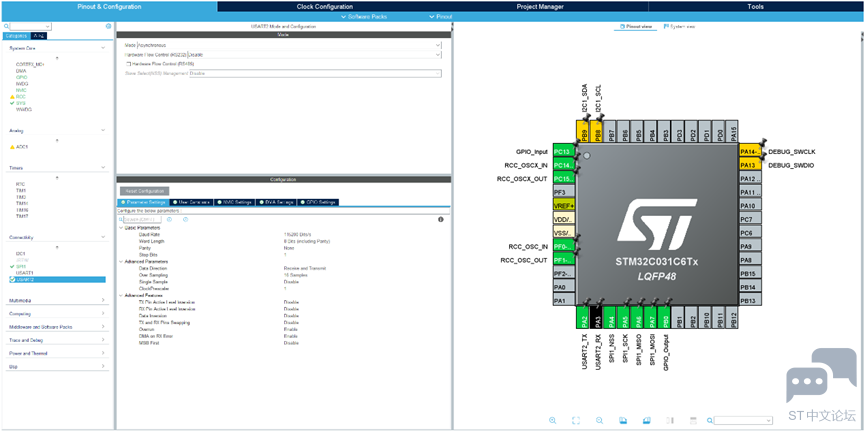Toggle Hardware Flow Control (RS485) checkbox
865x431 pixels.
[128, 64]
